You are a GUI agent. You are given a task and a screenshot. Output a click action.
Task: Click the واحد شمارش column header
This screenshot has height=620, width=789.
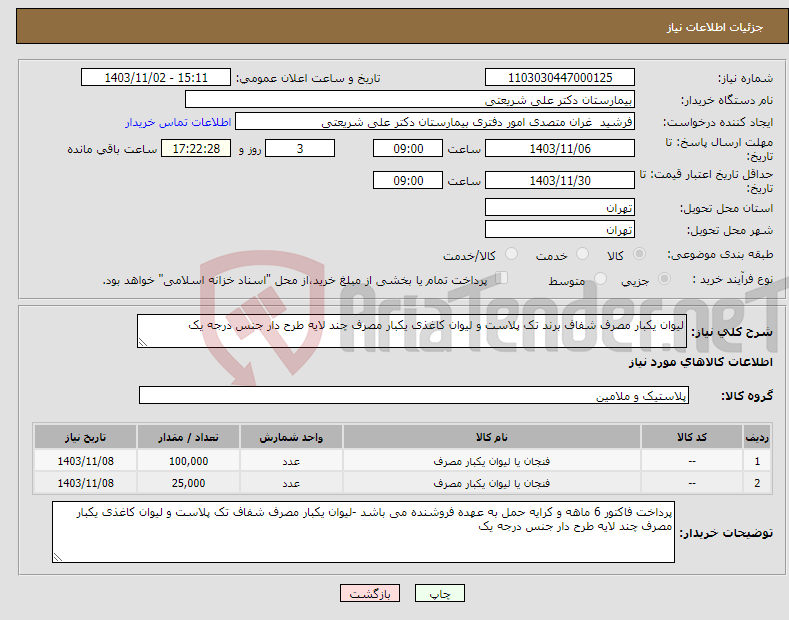click(291, 437)
